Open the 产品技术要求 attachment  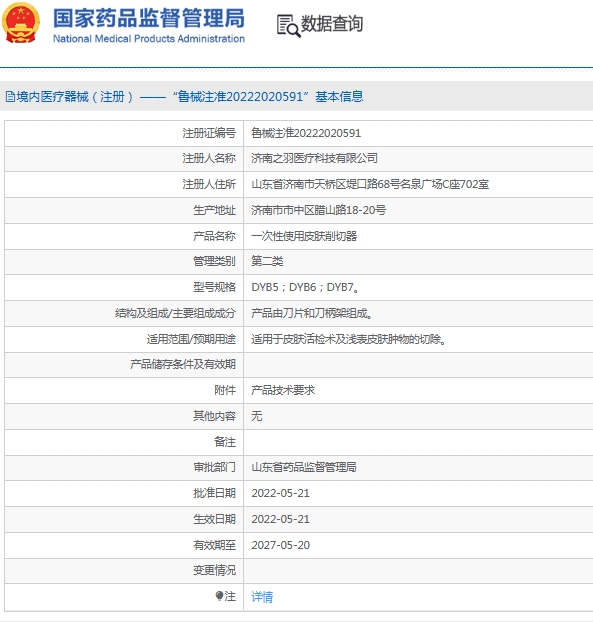(x=283, y=390)
